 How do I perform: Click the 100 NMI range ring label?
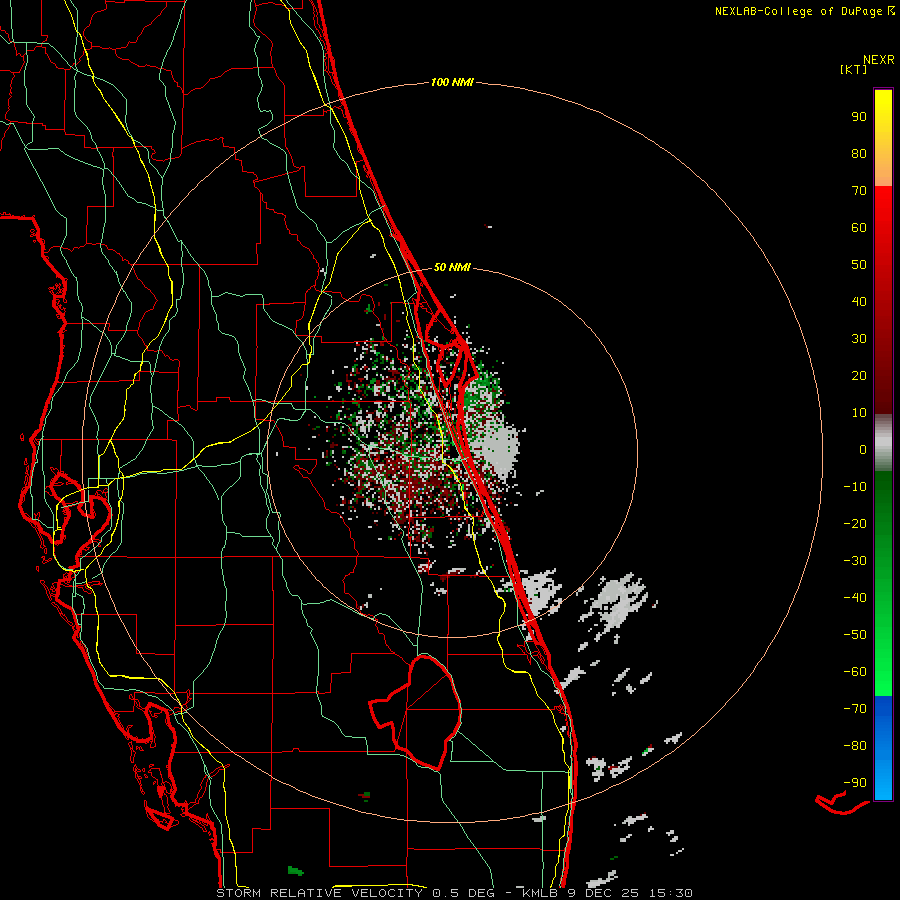(x=452, y=82)
